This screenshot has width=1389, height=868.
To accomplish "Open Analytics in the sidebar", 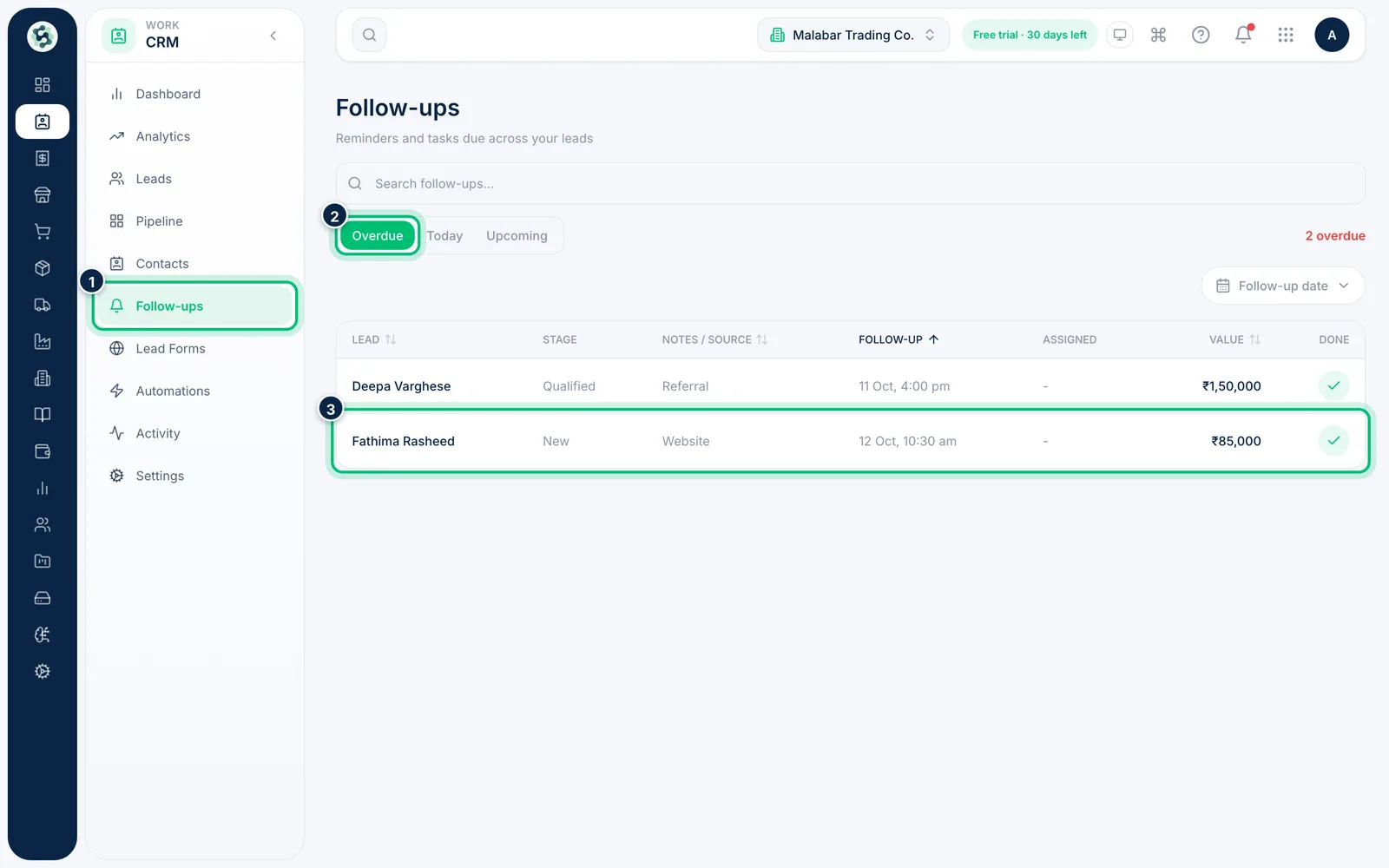I will click(x=194, y=136).
